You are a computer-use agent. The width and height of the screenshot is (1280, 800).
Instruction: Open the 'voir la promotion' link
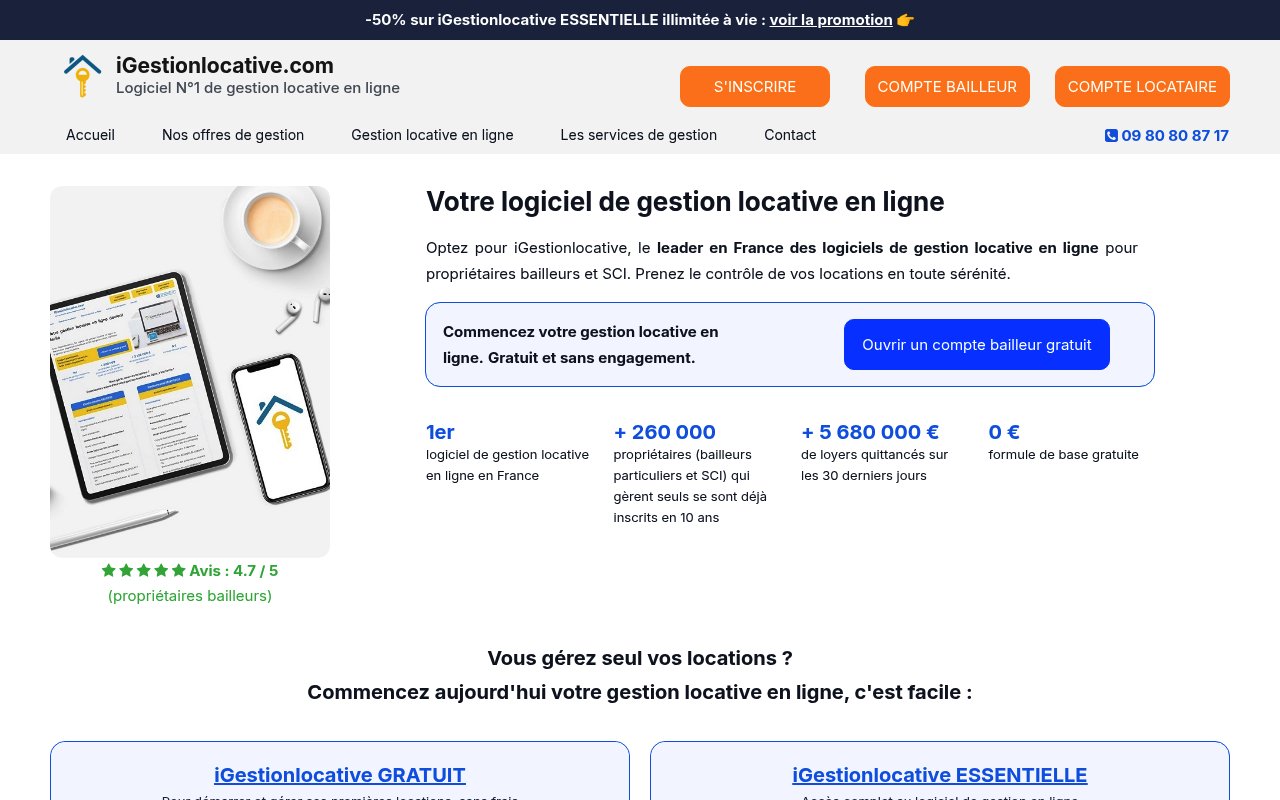[x=831, y=20]
